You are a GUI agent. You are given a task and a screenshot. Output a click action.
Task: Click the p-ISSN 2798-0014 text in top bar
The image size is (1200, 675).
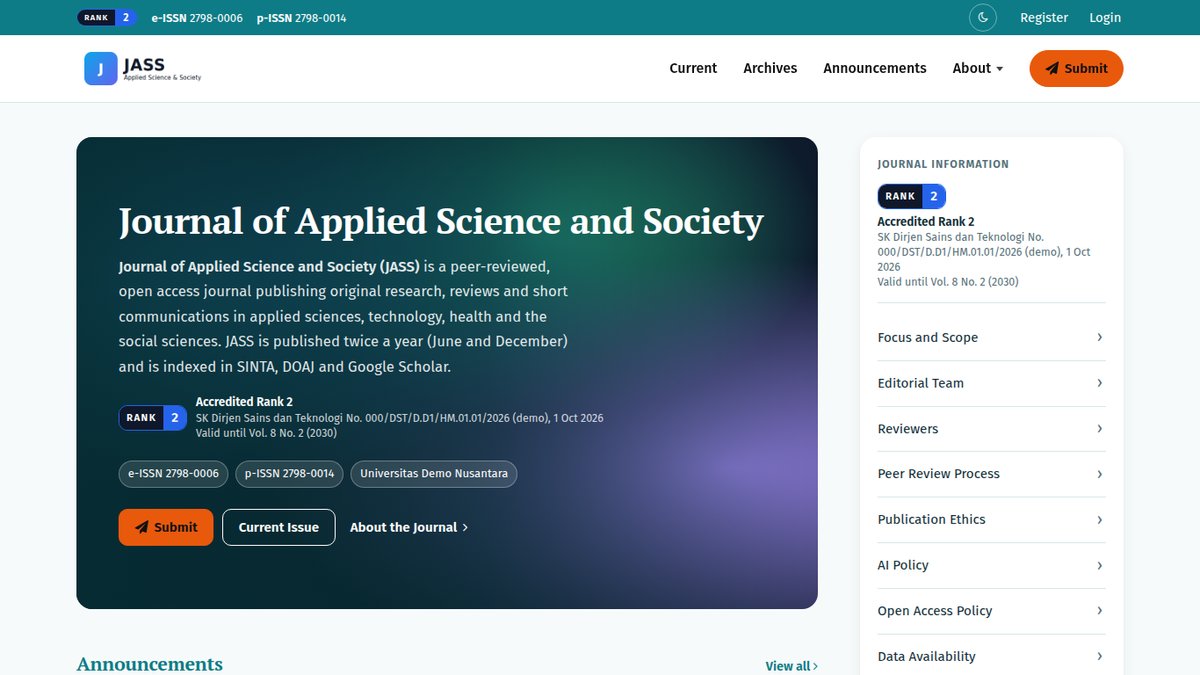[x=301, y=18]
